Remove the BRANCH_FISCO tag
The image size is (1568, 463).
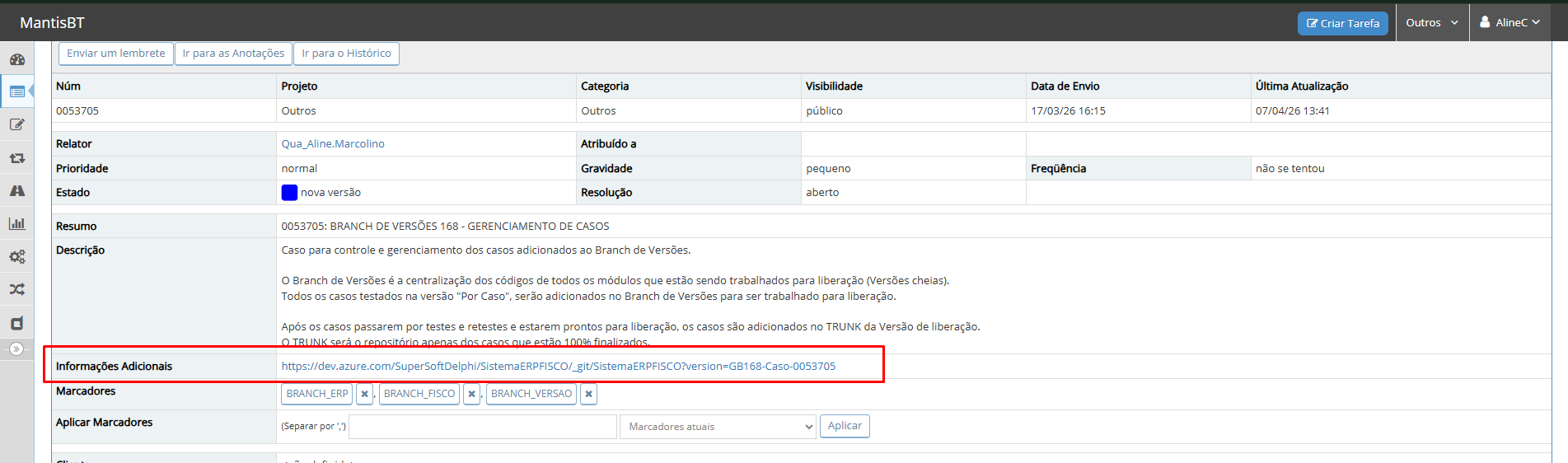[x=471, y=394]
